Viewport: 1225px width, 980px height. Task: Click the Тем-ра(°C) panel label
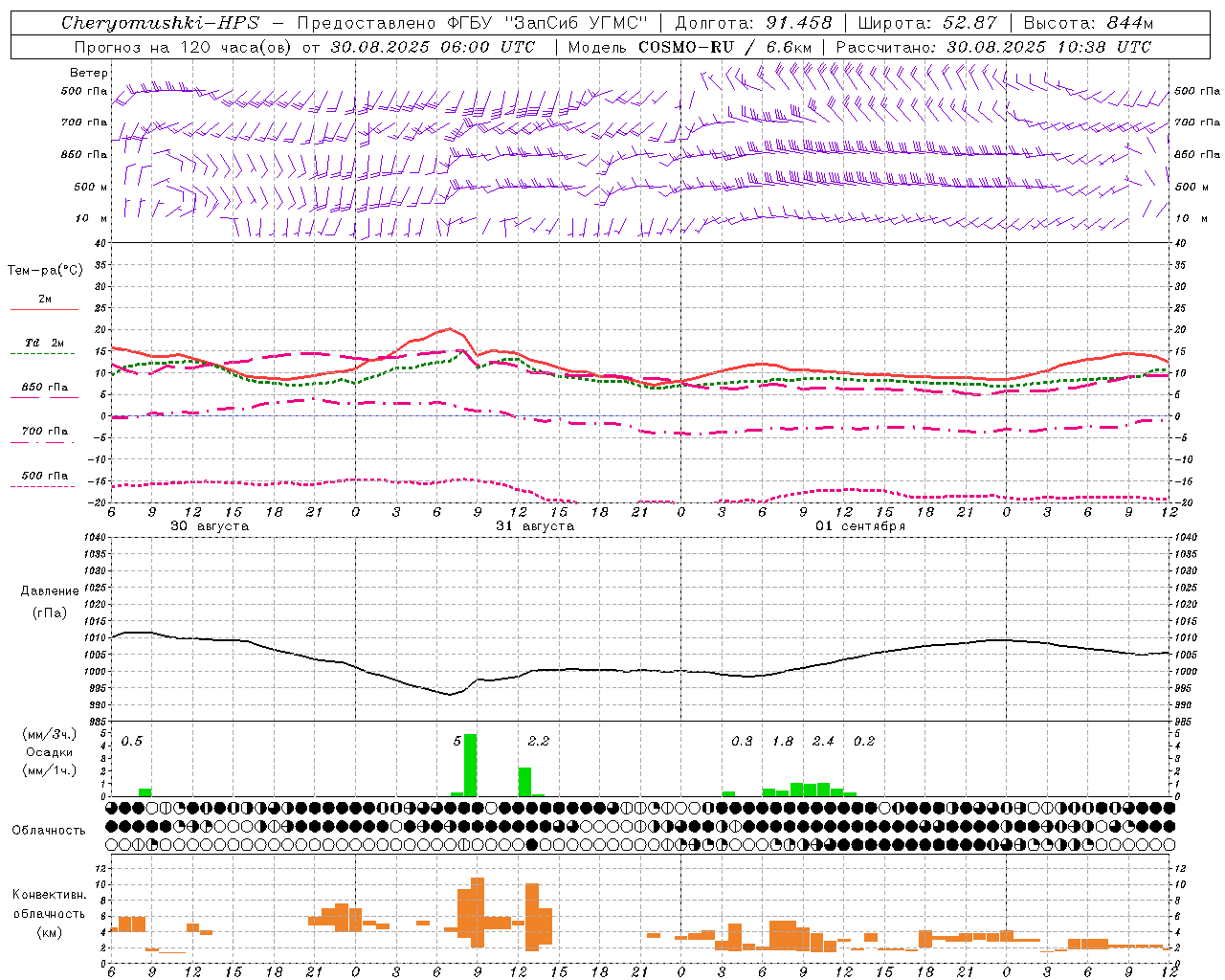(x=45, y=271)
